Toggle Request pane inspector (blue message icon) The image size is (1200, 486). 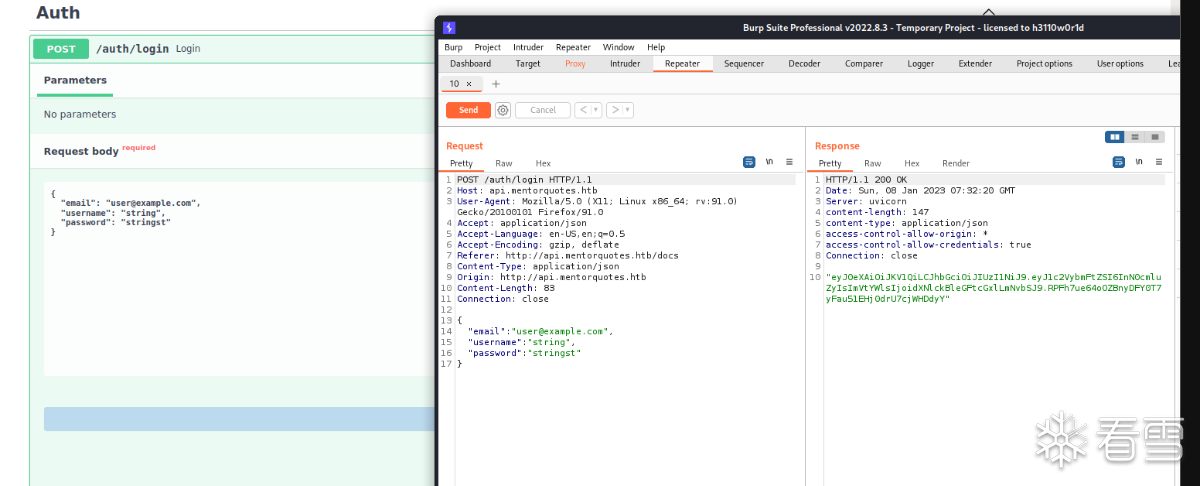[x=749, y=162]
